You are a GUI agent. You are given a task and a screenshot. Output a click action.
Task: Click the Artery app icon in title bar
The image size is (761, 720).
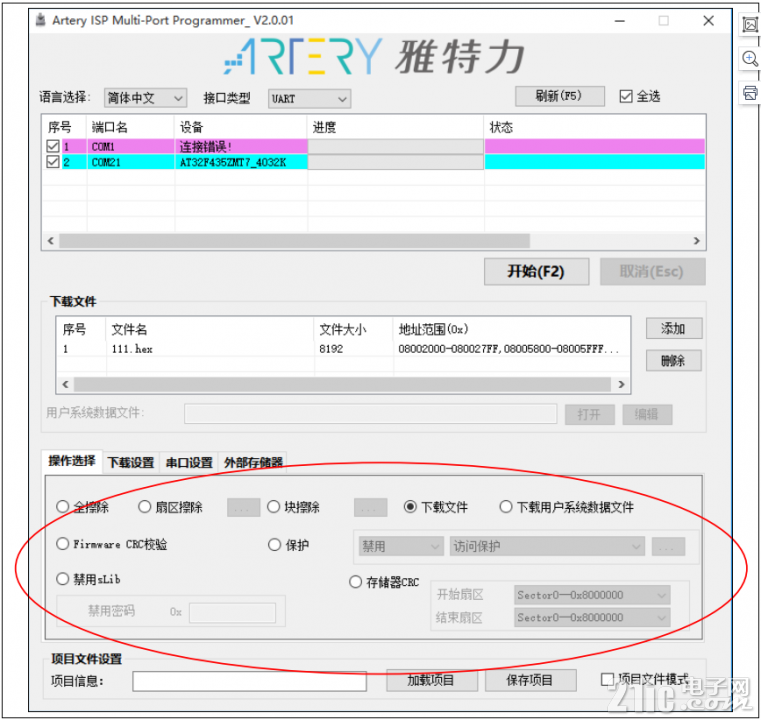coord(41,20)
